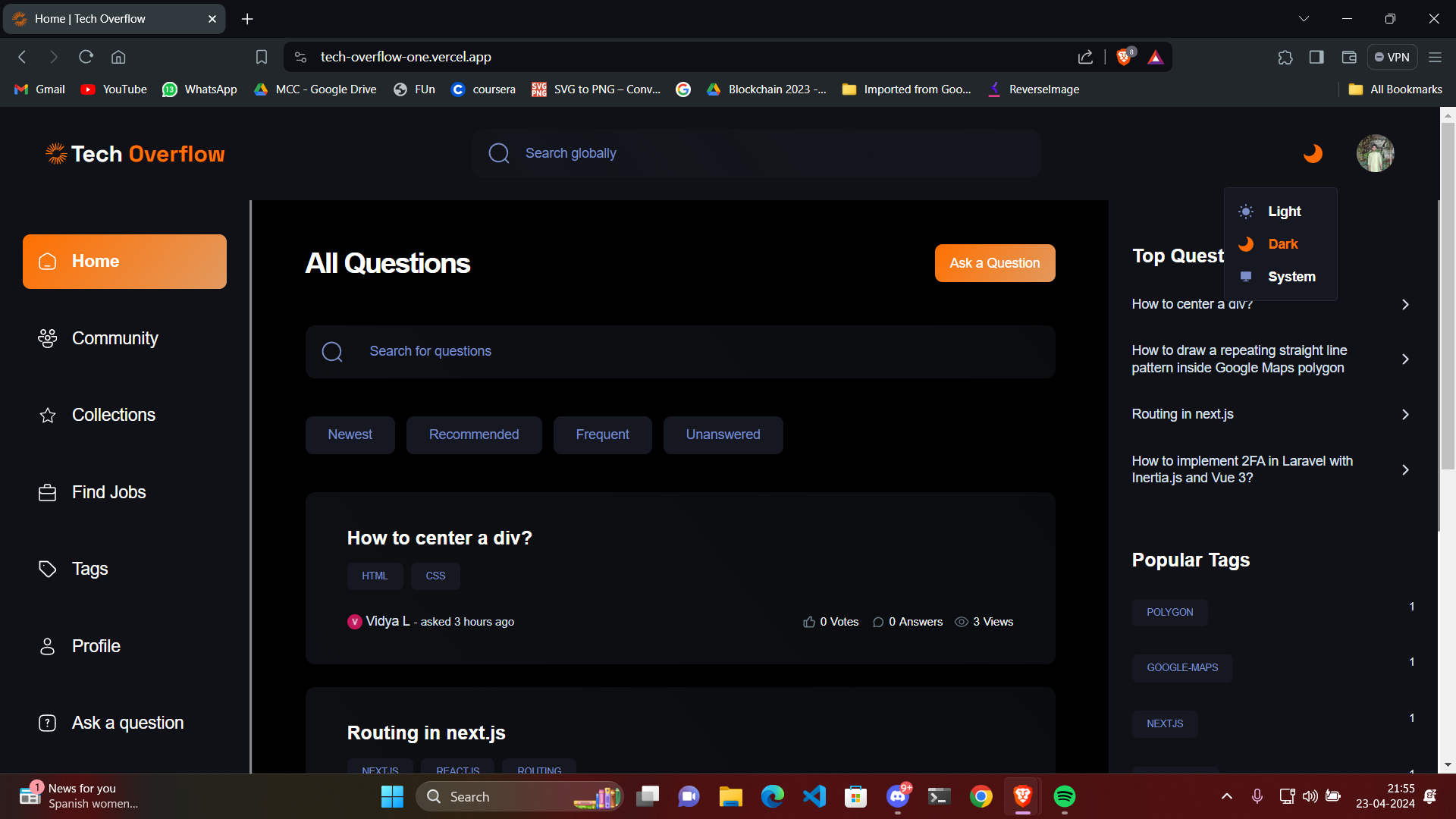Go to Collections star item

point(113,415)
